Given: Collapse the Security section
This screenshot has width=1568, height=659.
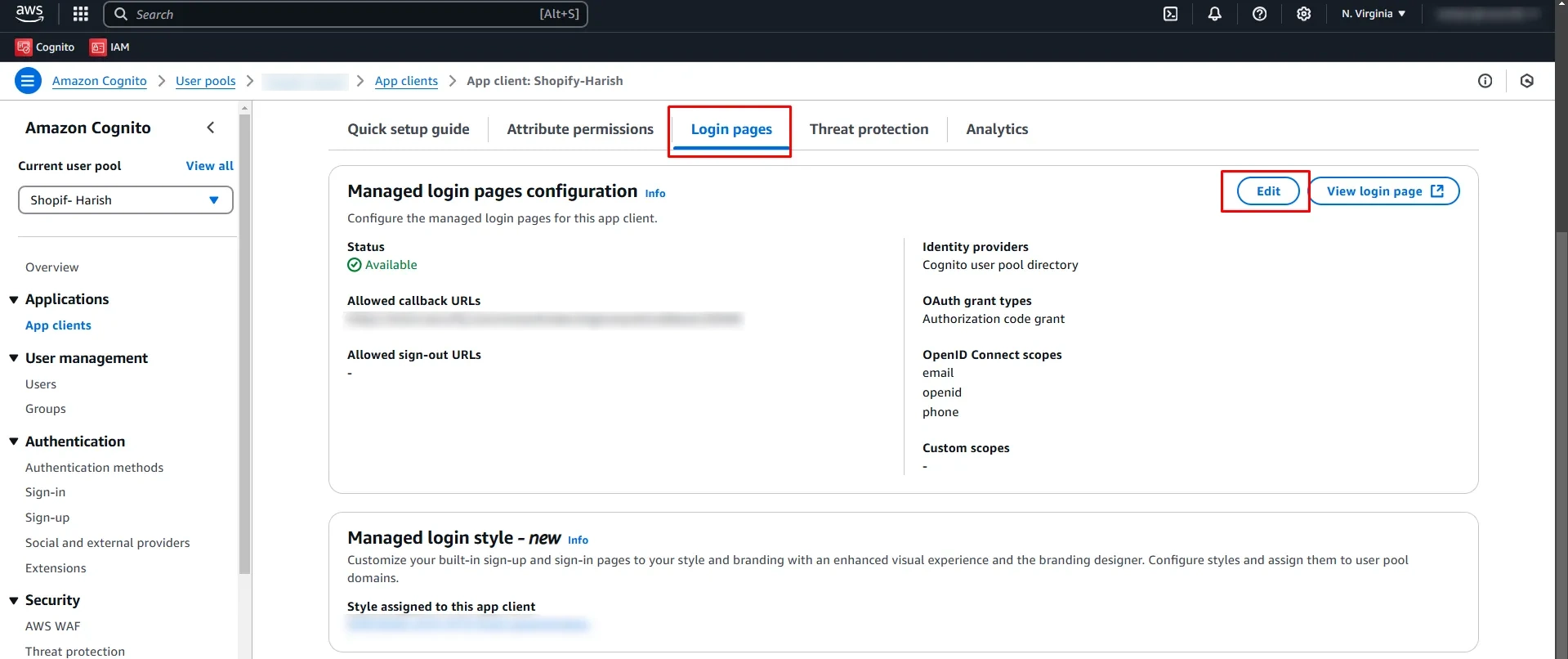Looking at the screenshot, I should tap(14, 600).
